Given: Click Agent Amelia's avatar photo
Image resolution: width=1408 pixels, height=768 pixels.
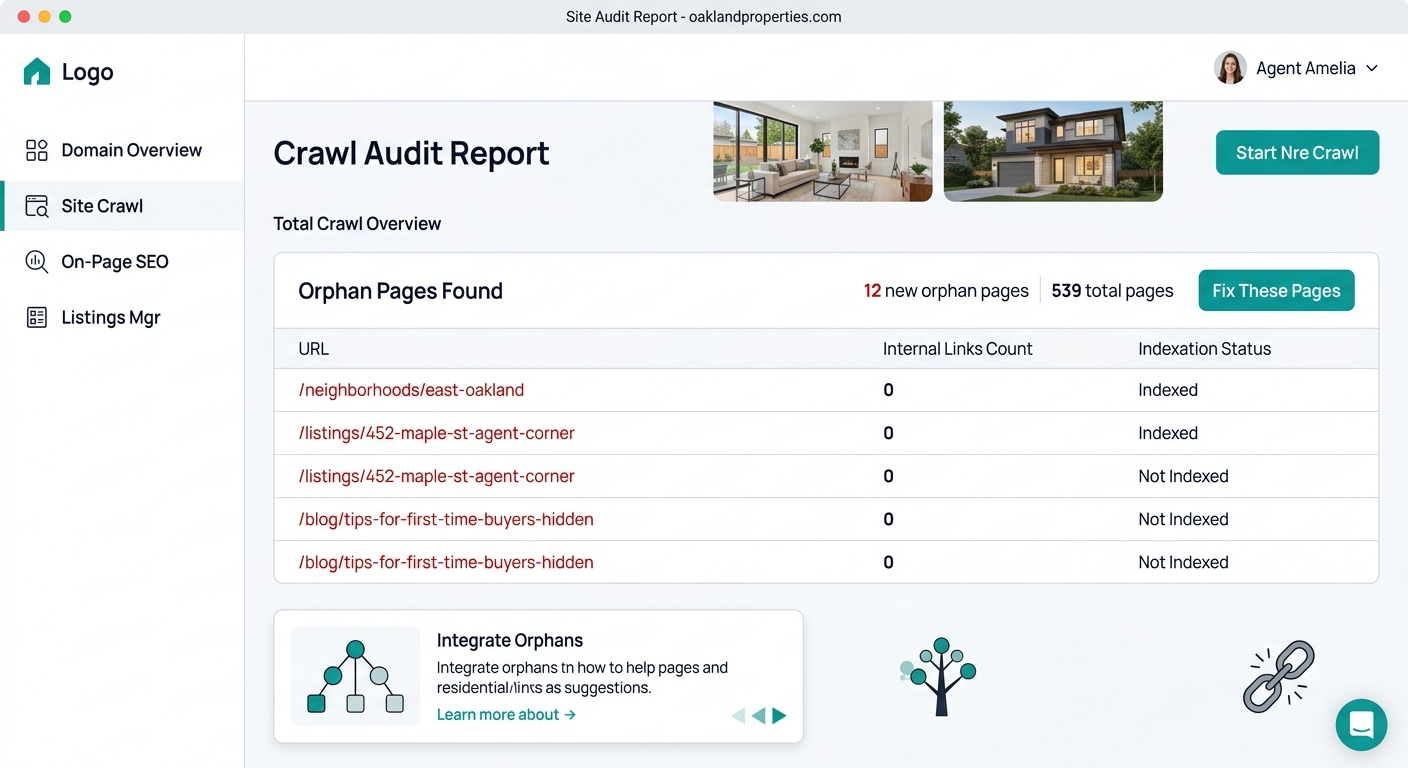Looking at the screenshot, I should 1230,68.
